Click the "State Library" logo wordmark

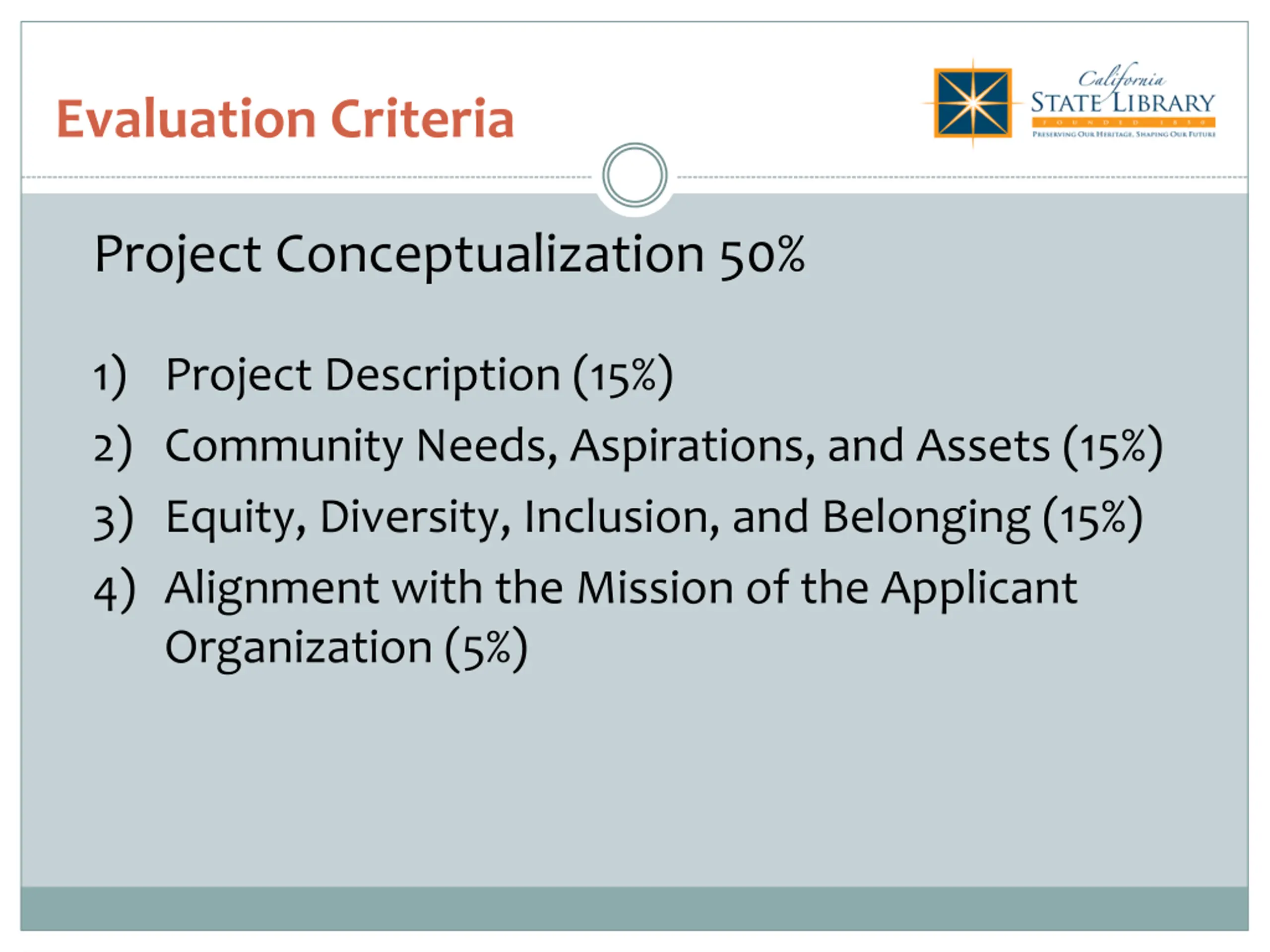(x=1123, y=103)
